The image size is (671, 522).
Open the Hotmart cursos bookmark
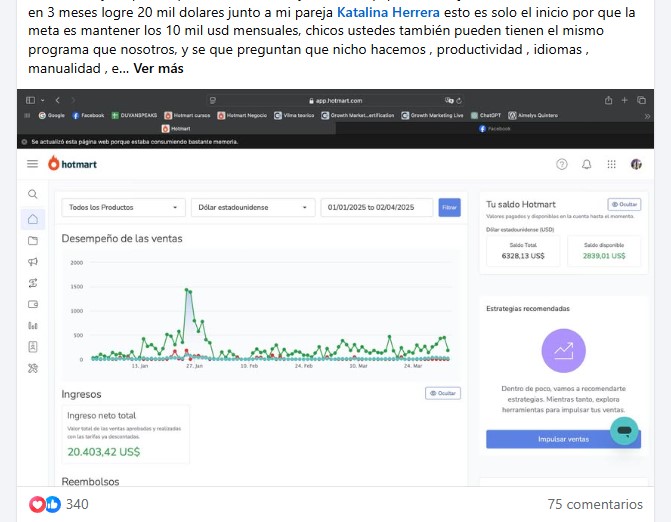pos(187,115)
